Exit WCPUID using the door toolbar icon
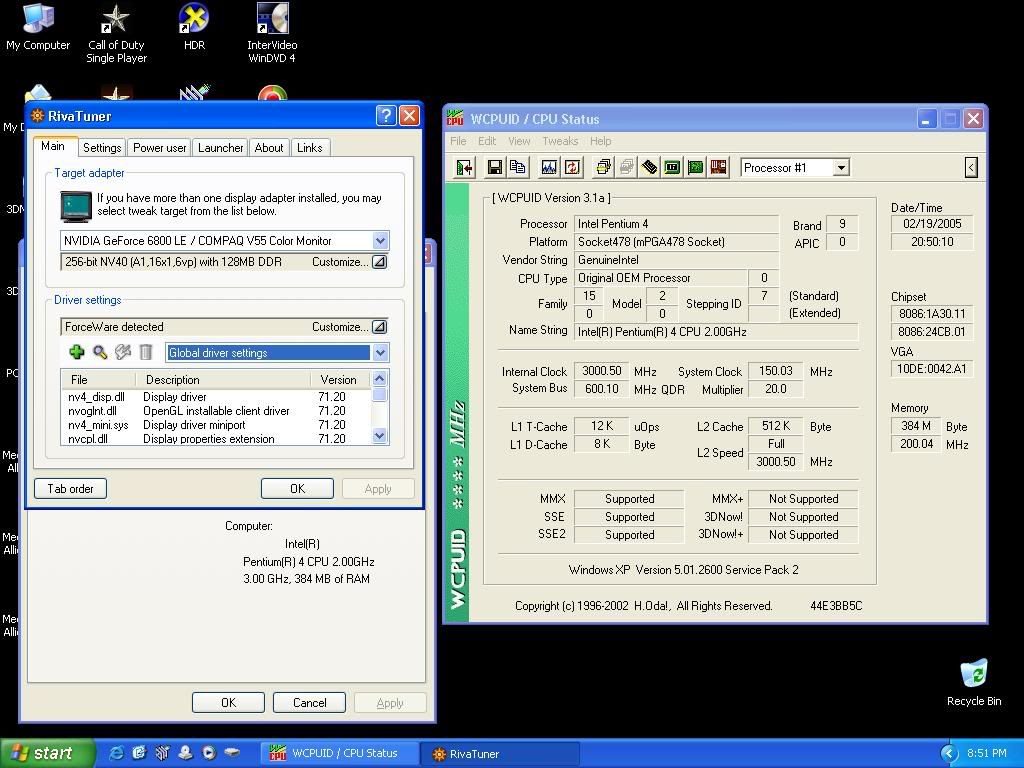 [x=463, y=167]
